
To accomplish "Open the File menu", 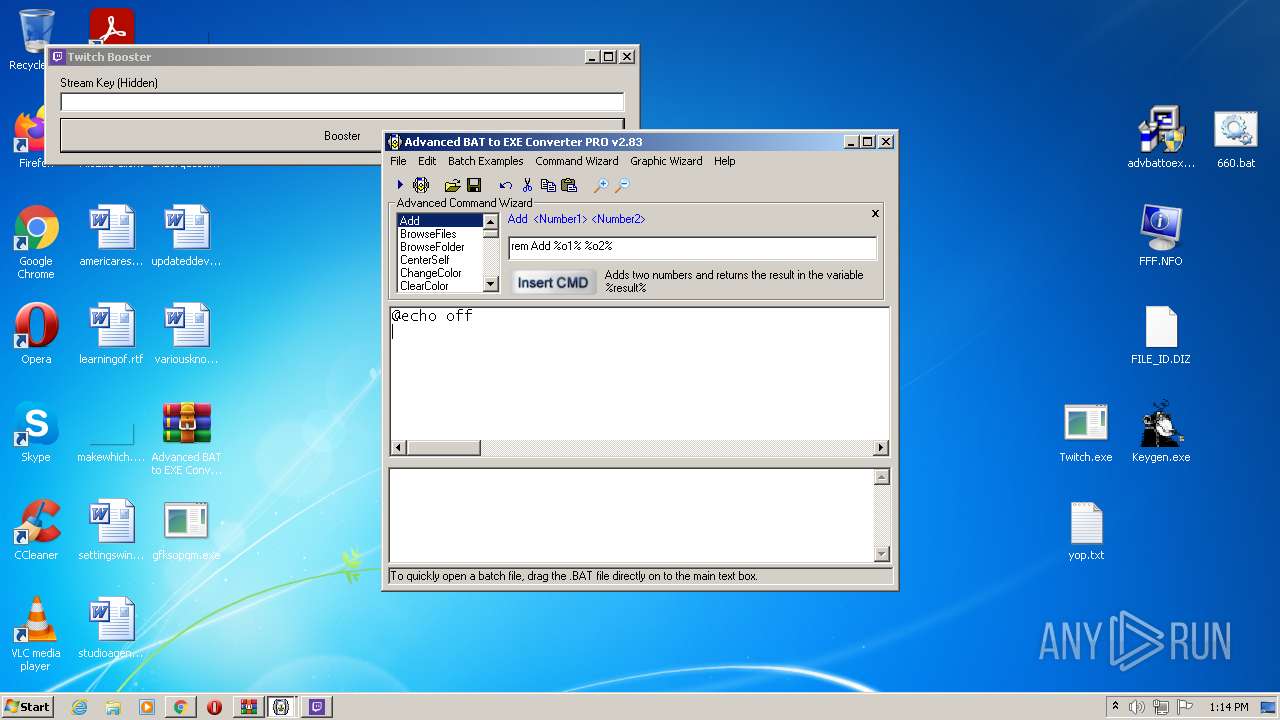I will pos(398,161).
